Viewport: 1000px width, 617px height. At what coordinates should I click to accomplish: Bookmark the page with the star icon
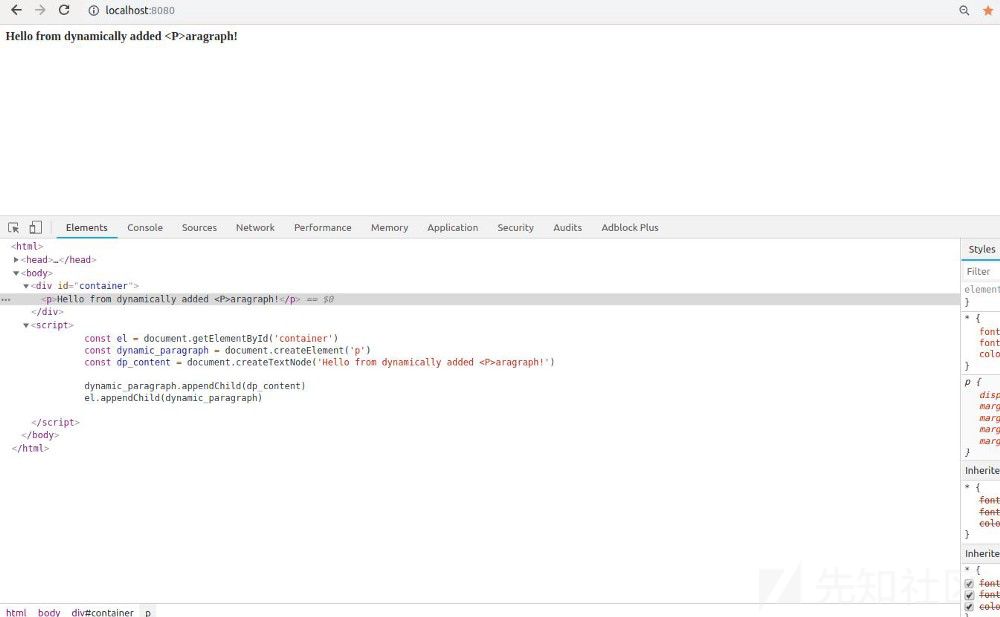click(x=988, y=10)
